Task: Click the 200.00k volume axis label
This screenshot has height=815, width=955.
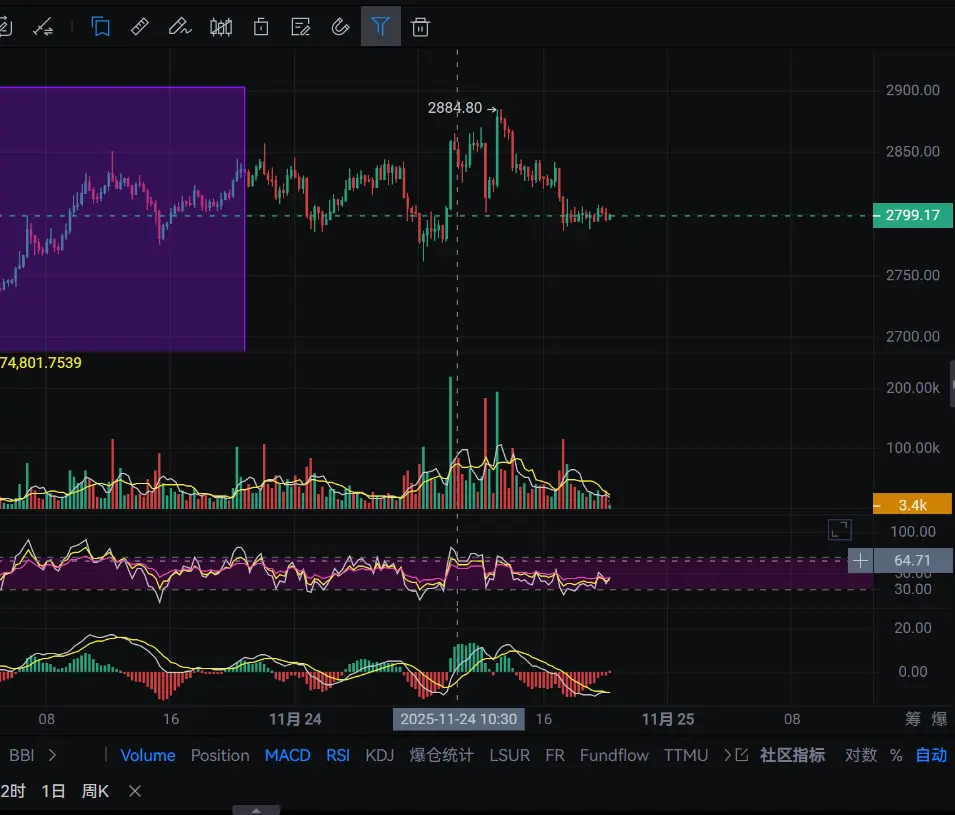Action: pos(912,387)
